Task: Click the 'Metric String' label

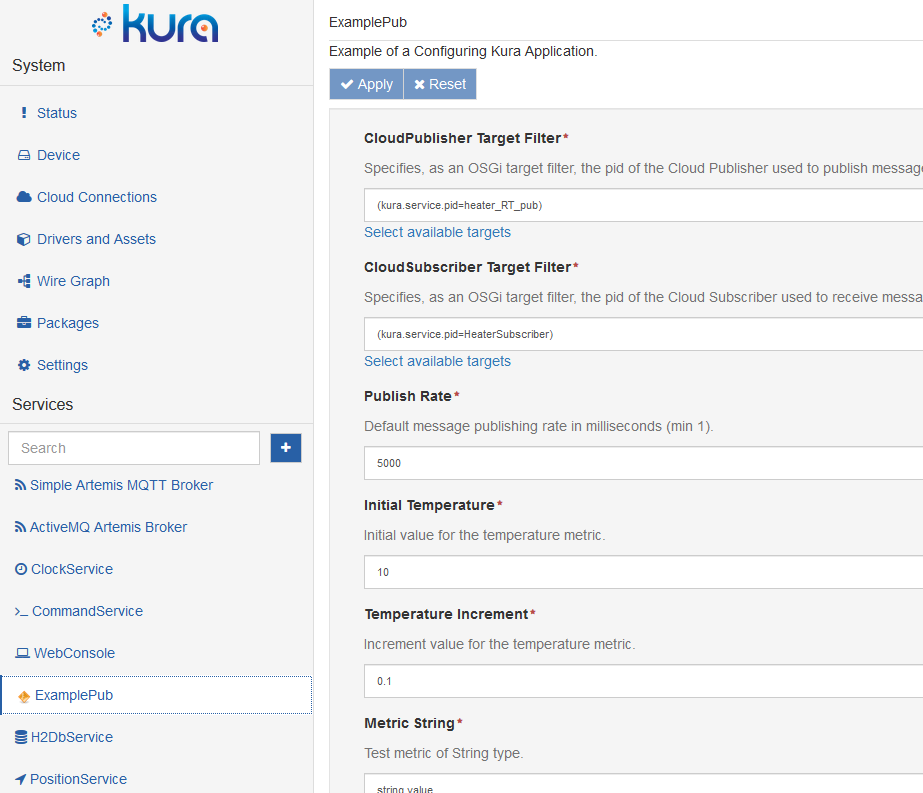Action: pos(410,723)
